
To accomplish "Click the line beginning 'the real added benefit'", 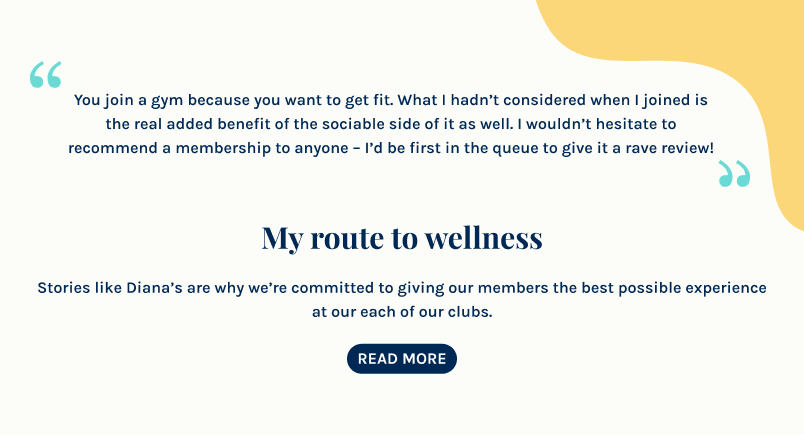I will pos(391,124).
